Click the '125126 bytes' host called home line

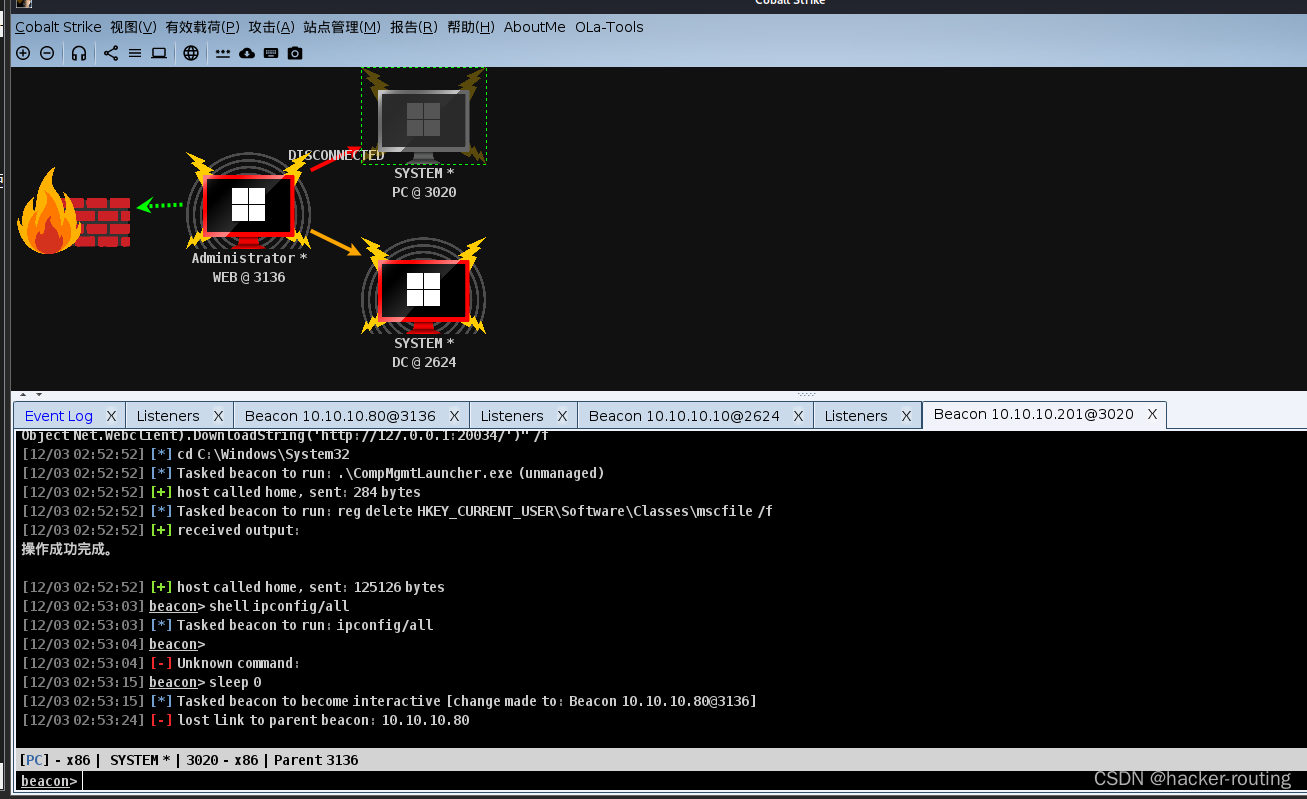233,587
